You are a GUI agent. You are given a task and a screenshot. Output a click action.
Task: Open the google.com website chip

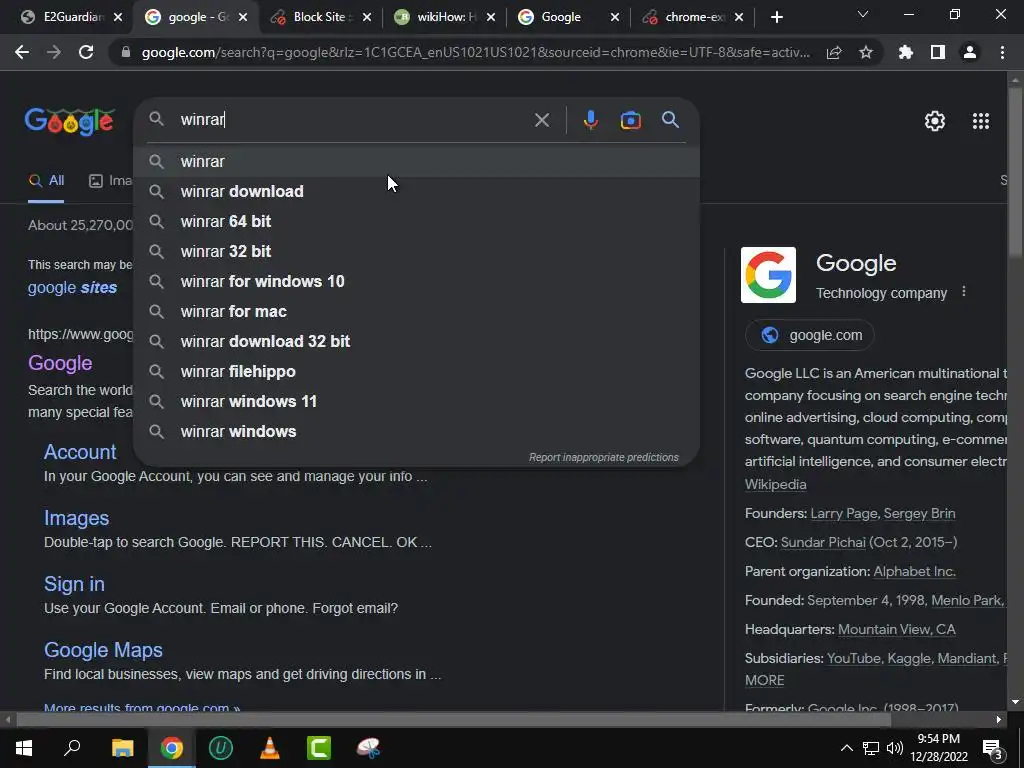click(x=810, y=335)
